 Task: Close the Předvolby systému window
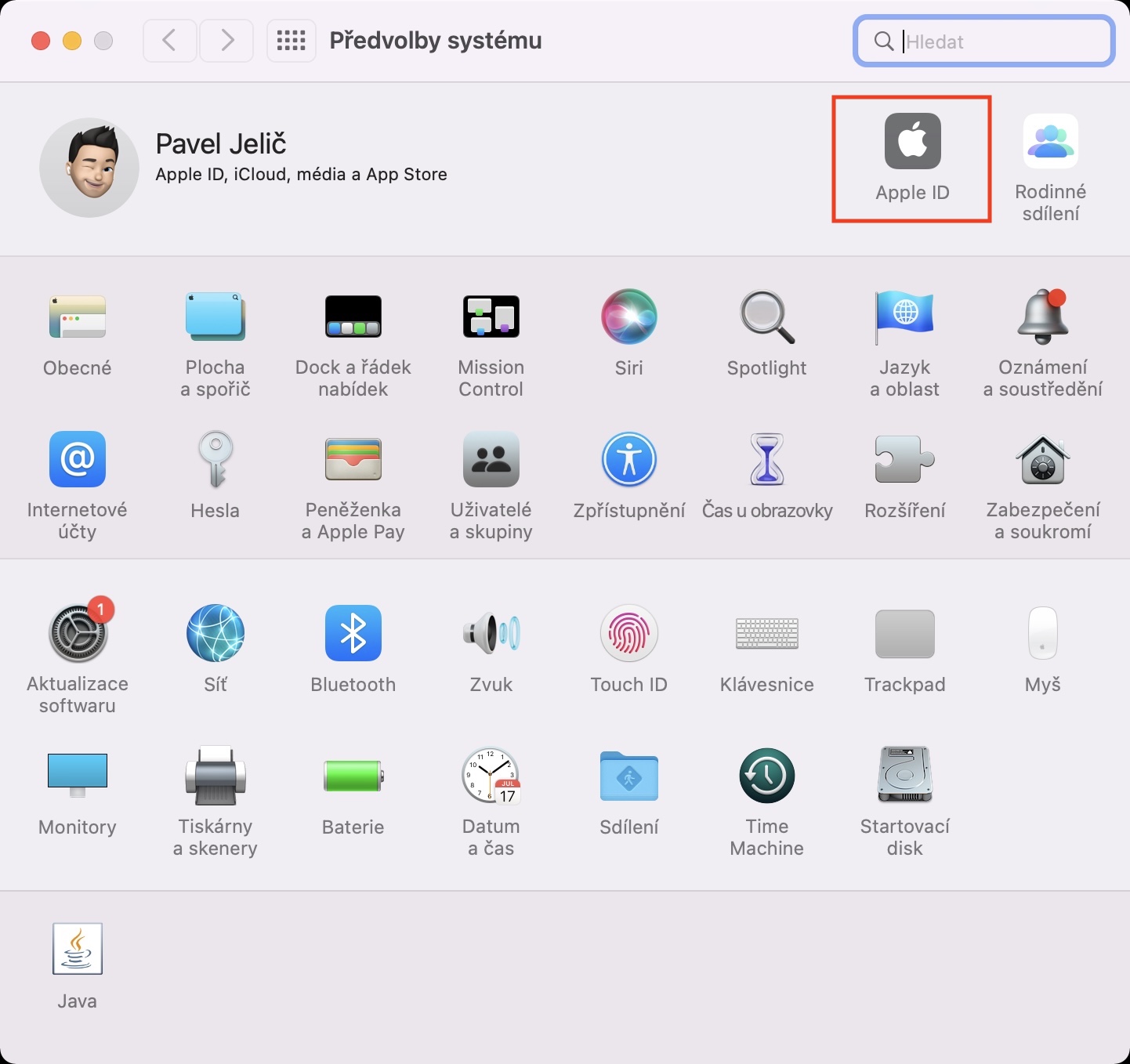pyautogui.click(x=41, y=41)
